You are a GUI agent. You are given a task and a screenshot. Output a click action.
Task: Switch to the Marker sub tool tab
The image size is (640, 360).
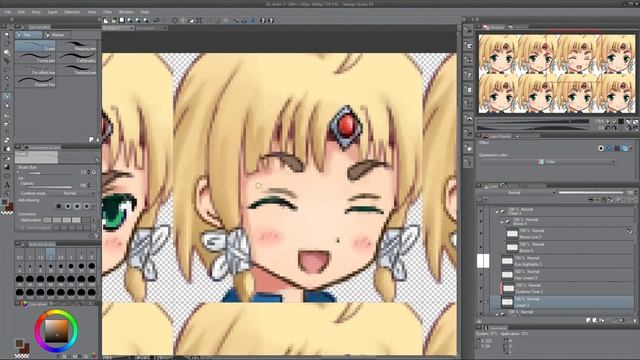pos(56,35)
